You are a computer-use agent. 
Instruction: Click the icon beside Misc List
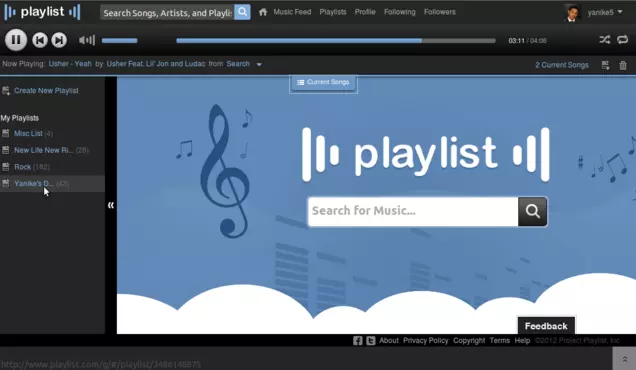[6, 133]
